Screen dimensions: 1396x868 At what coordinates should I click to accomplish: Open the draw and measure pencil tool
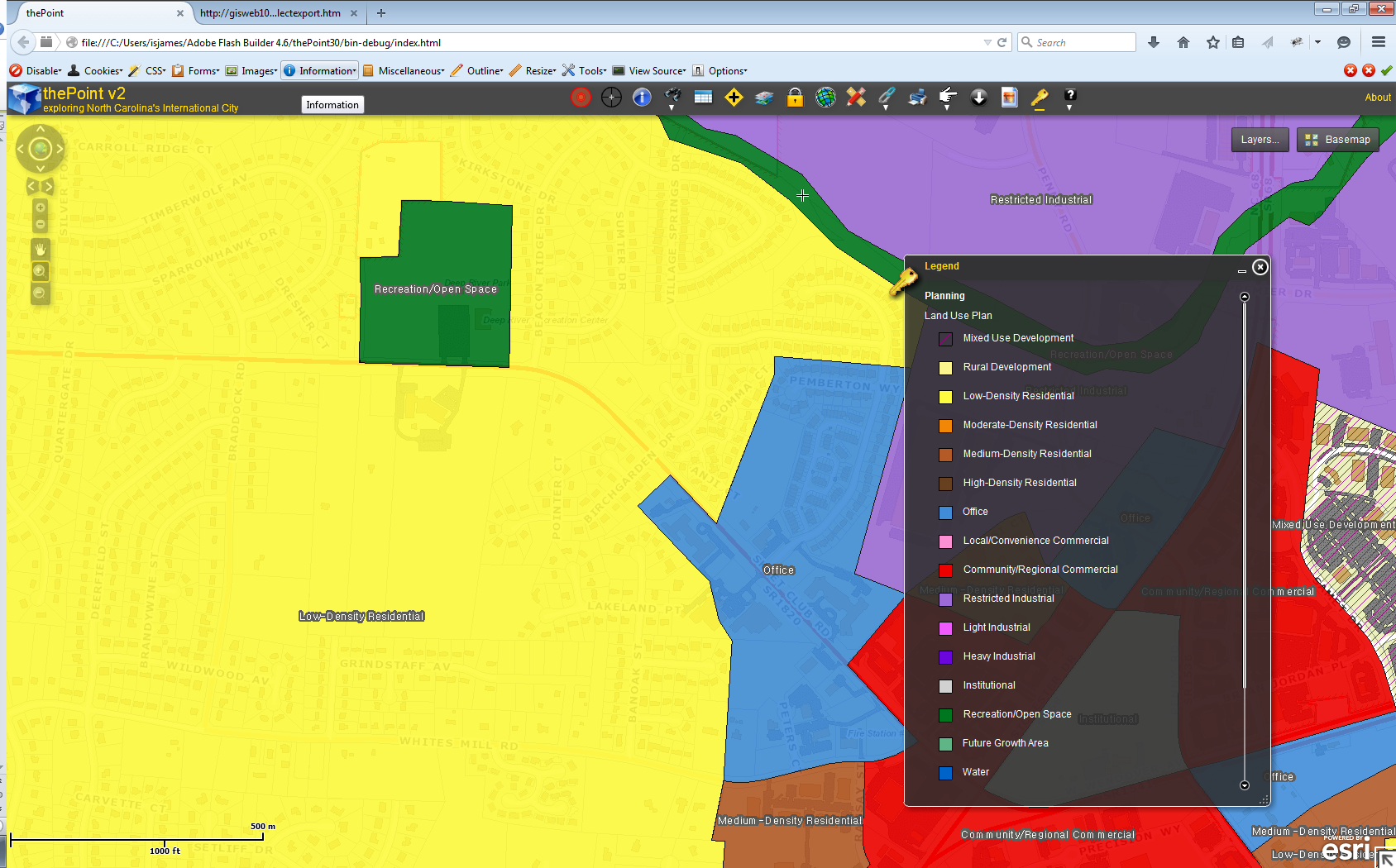point(856,98)
